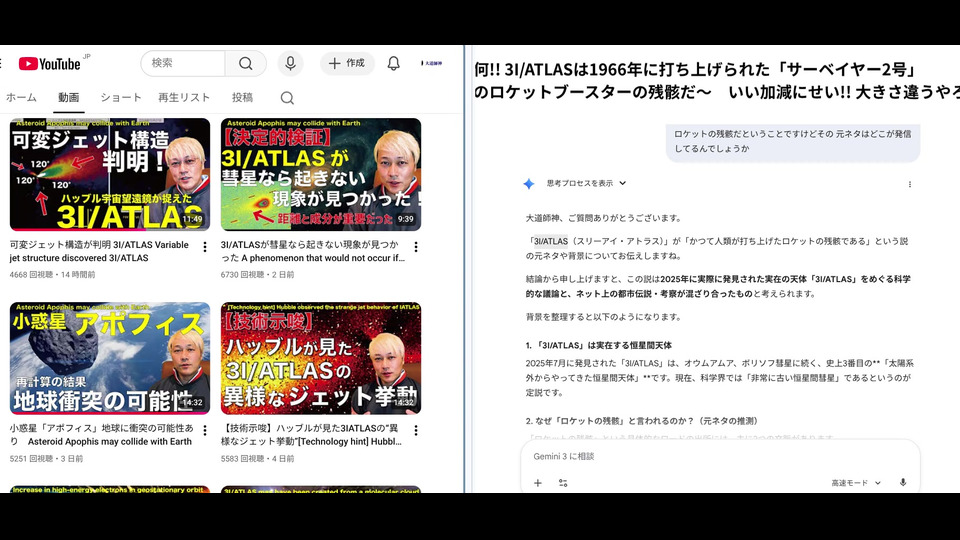This screenshot has width=960, height=540.
Task: Click text 4668 回視聴・14 時間前
Action: tap(52, 275)
